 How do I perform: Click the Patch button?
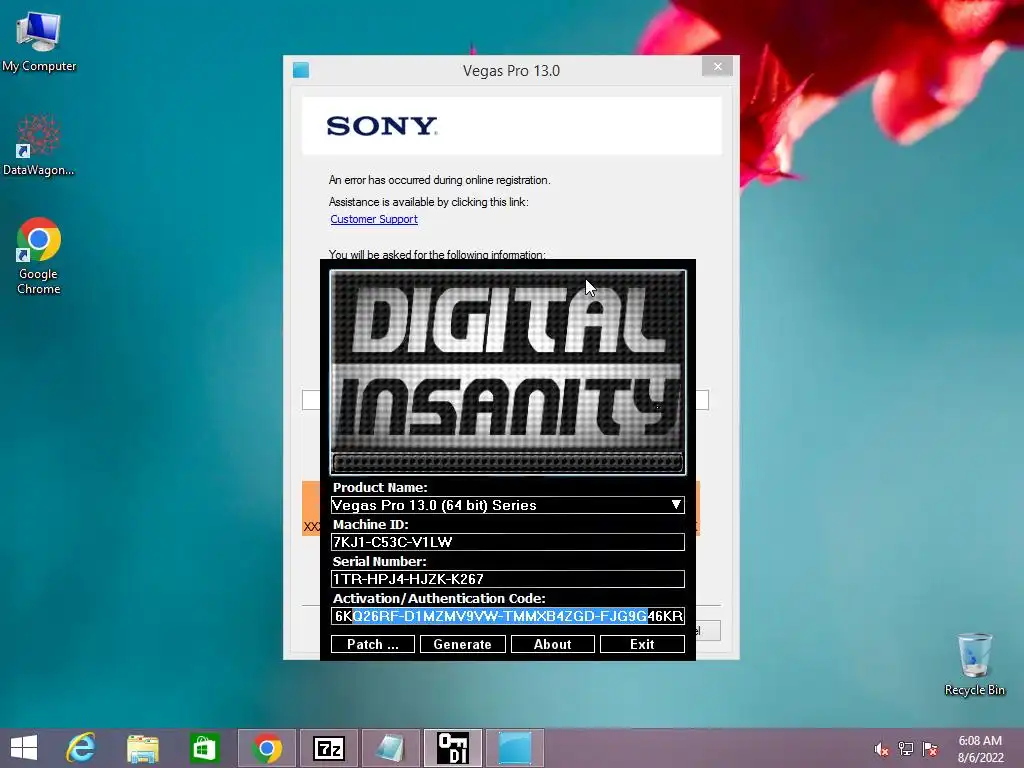(372, 645)
